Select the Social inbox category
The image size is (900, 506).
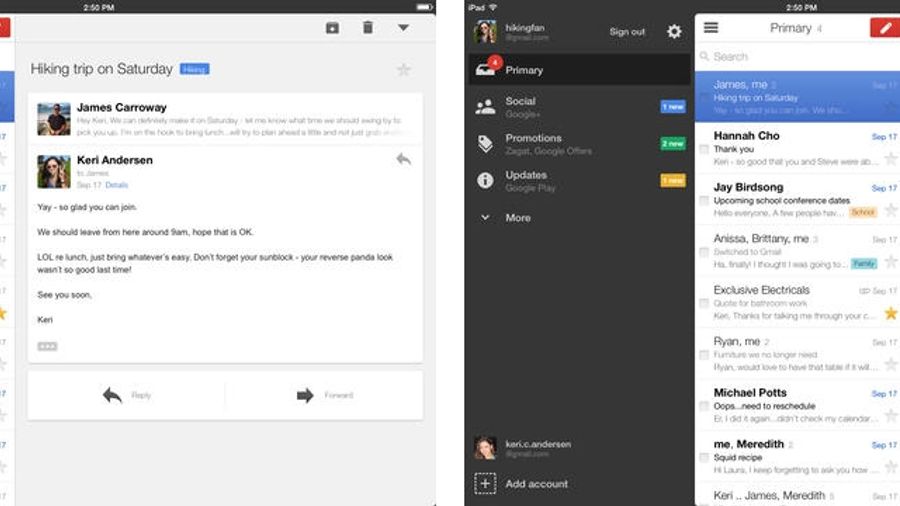pos(580,107)
